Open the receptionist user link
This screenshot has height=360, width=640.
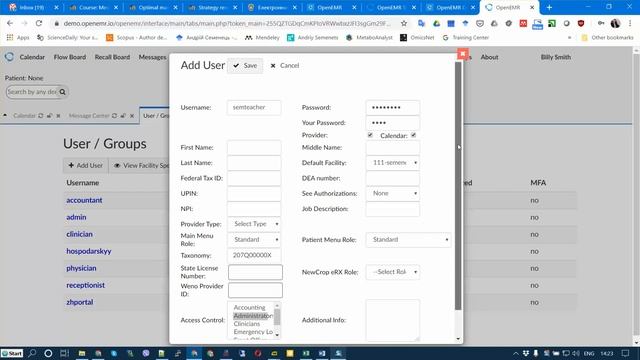86,285
